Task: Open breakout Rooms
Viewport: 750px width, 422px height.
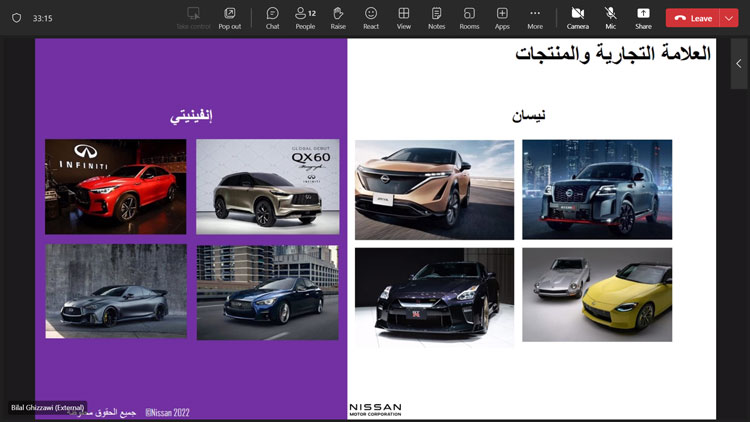Action: pyautogui.click(x=469, y=17)
